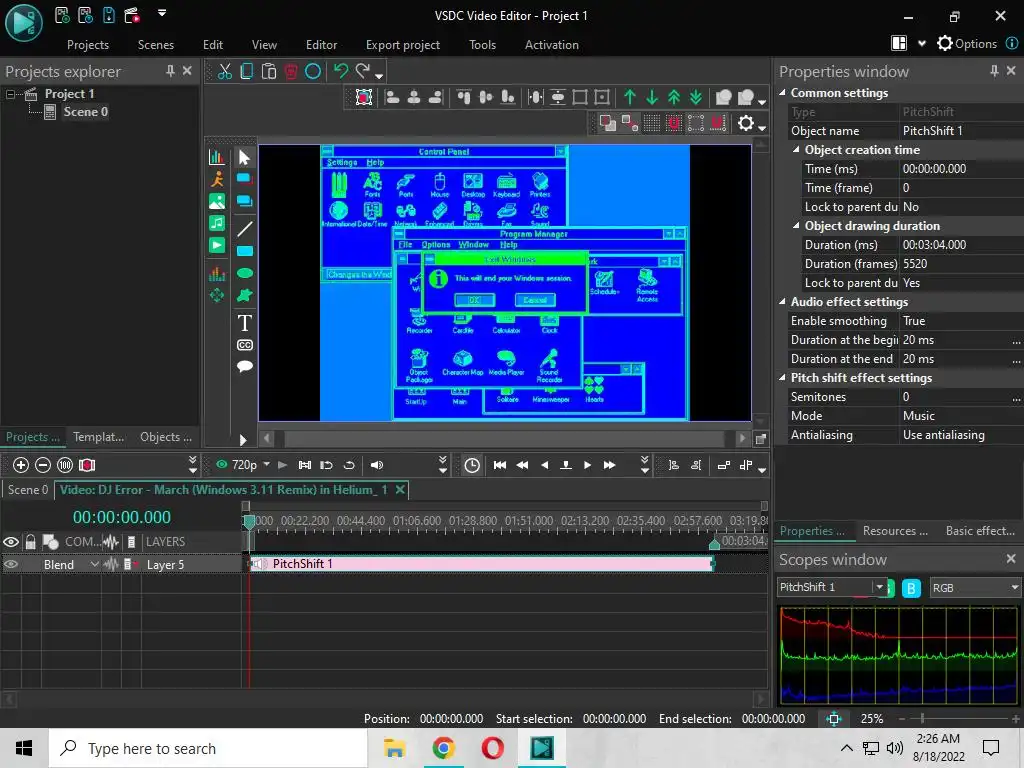1024x768 pixels.
Task: Click the green Undo arrow
Action: 341,71
